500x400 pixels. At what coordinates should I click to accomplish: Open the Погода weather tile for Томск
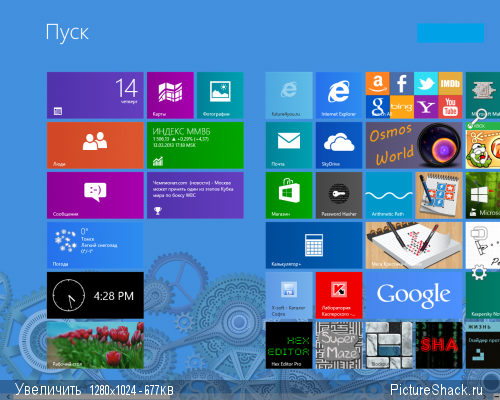click(95, 245)
